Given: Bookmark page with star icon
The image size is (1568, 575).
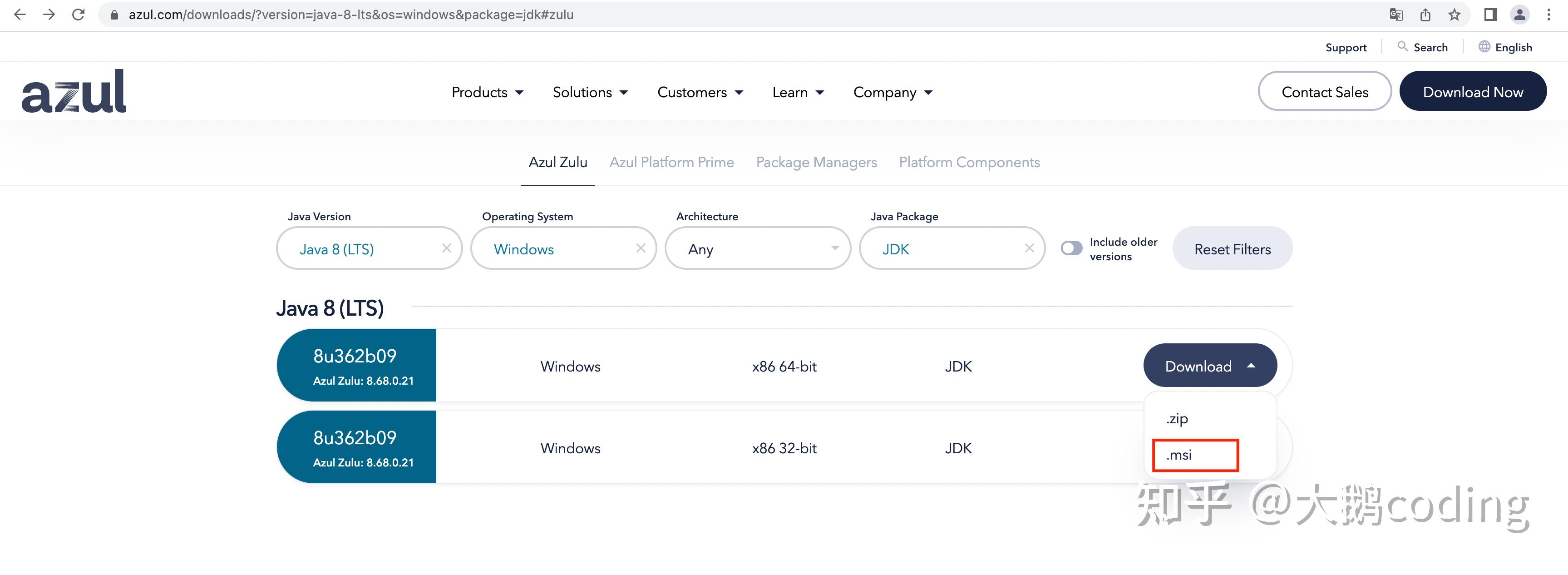Looking at the screenshot, I should 1454,15.
